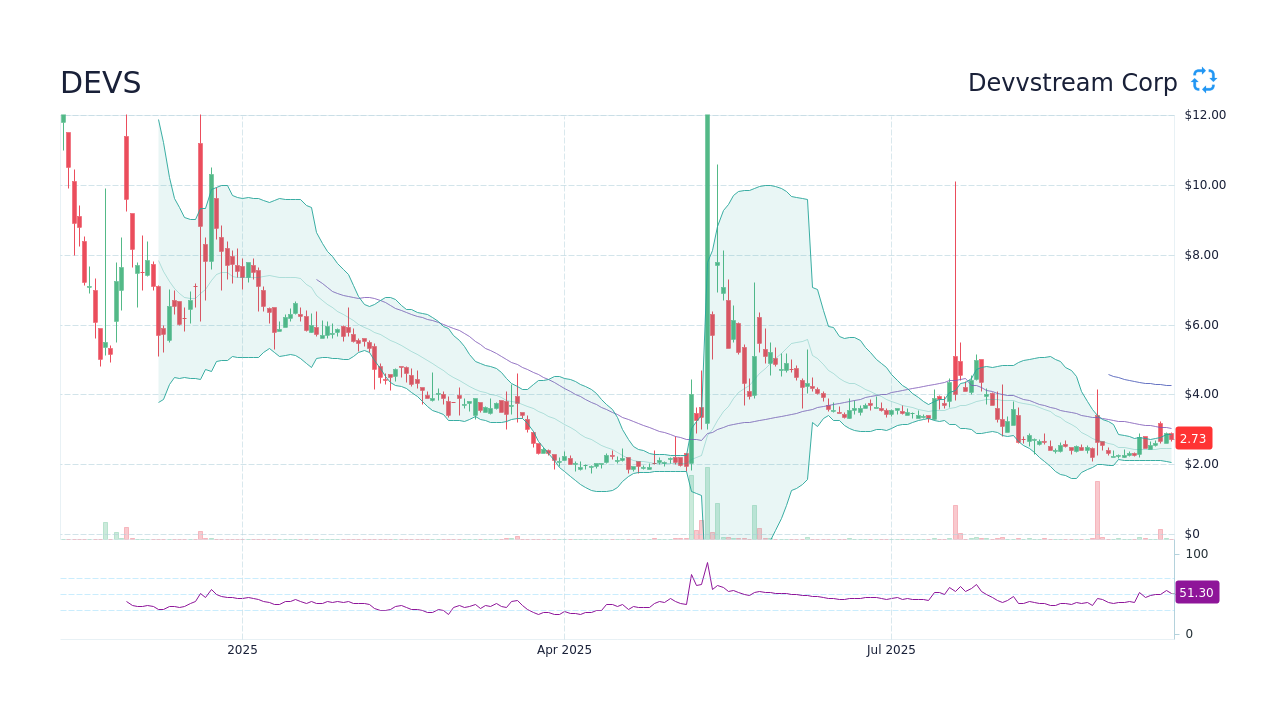Click the 0 label below the RSI panel
The image size is (1280, 720).
pyautogui.click(x=1188, y=631)
